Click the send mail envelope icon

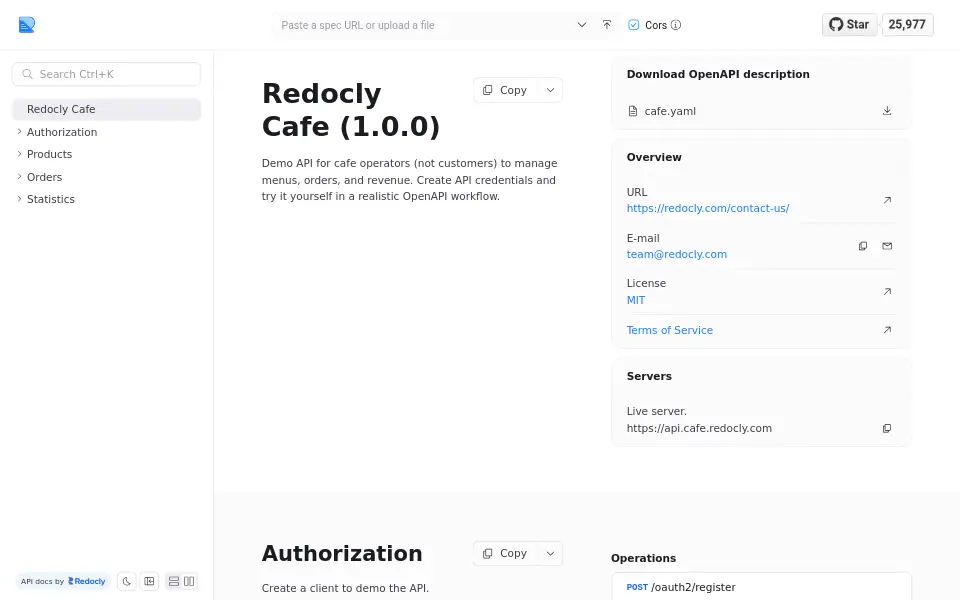coord(887,246)
